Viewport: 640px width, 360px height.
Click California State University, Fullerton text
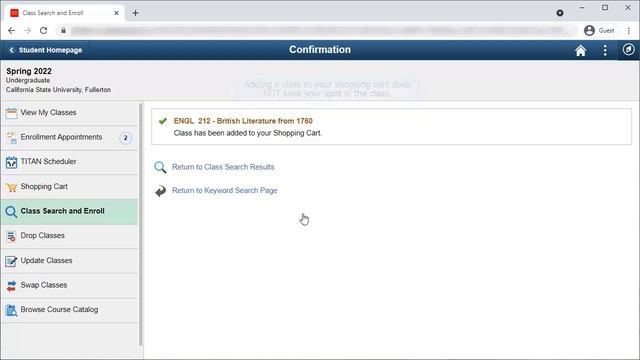pos(58,90)
